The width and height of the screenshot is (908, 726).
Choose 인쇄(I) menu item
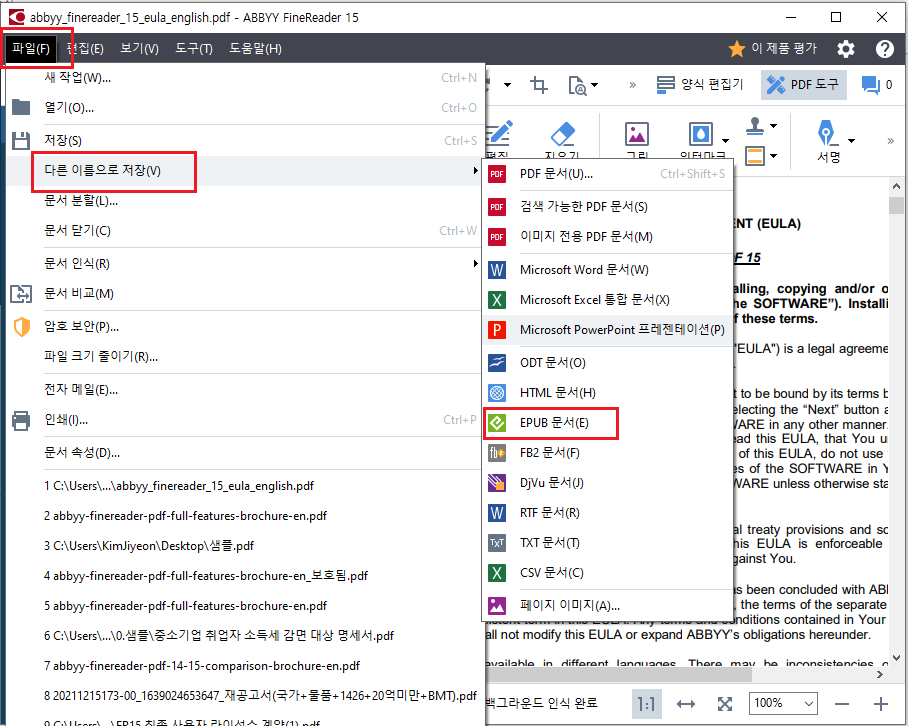(x=244, y=420)
